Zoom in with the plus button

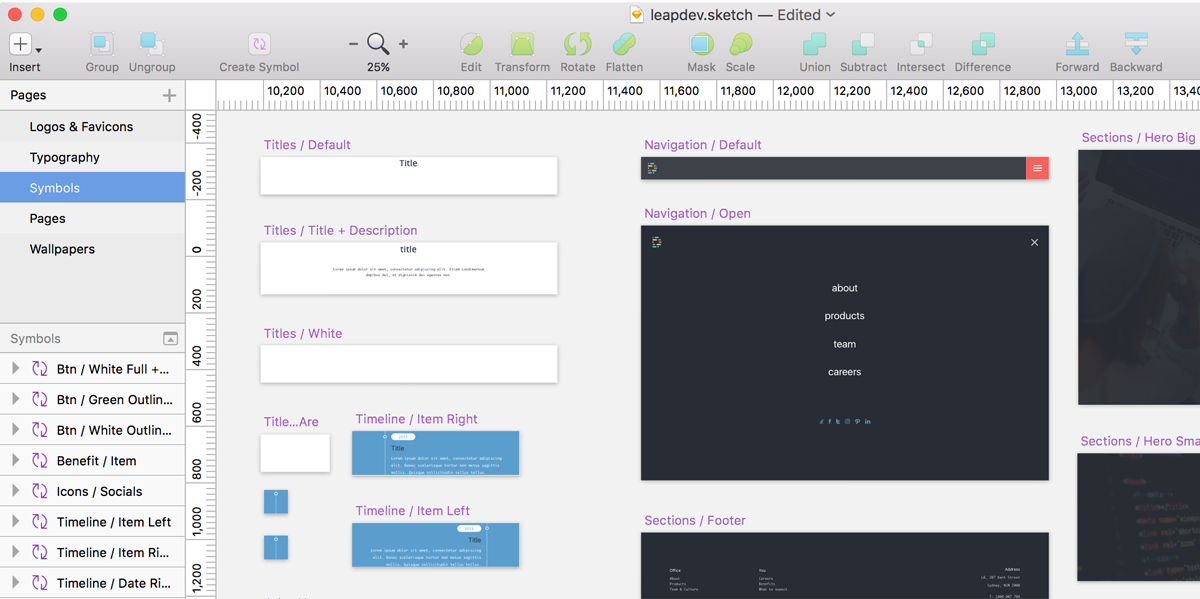(x=404, y=44)
